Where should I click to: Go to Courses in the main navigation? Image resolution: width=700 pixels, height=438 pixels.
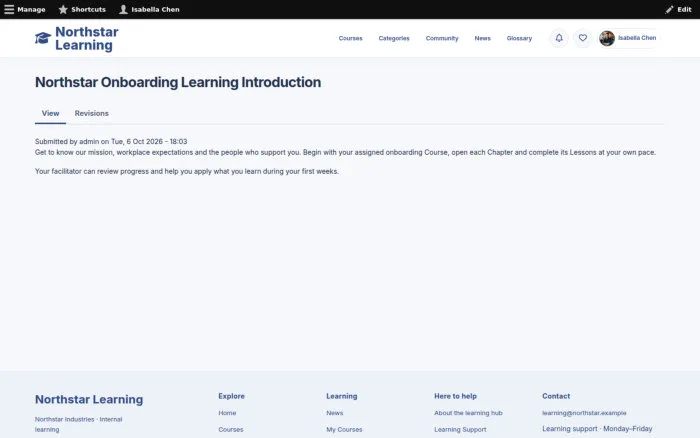[350, 38]
